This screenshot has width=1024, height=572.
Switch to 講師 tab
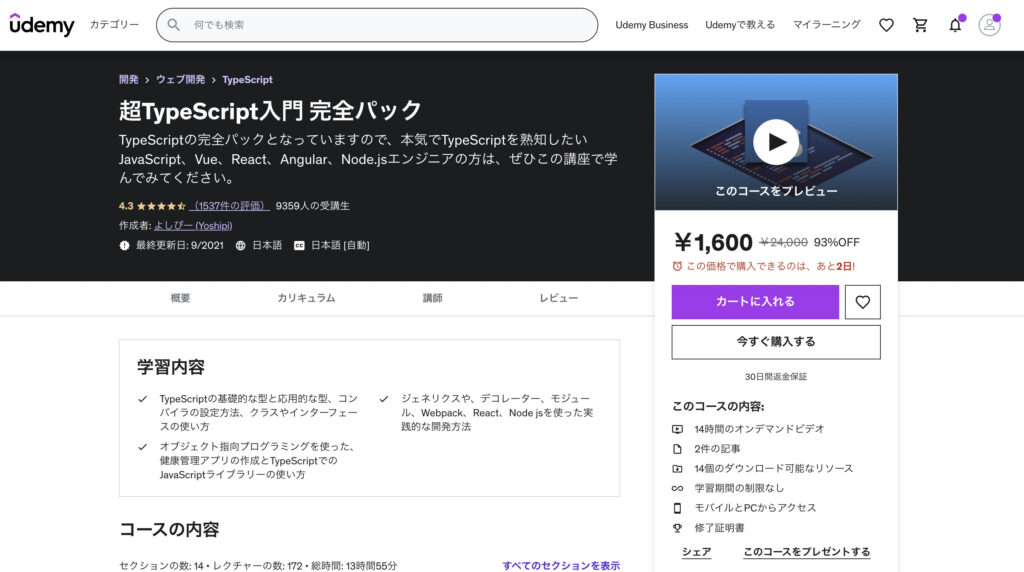pos(432,298)
